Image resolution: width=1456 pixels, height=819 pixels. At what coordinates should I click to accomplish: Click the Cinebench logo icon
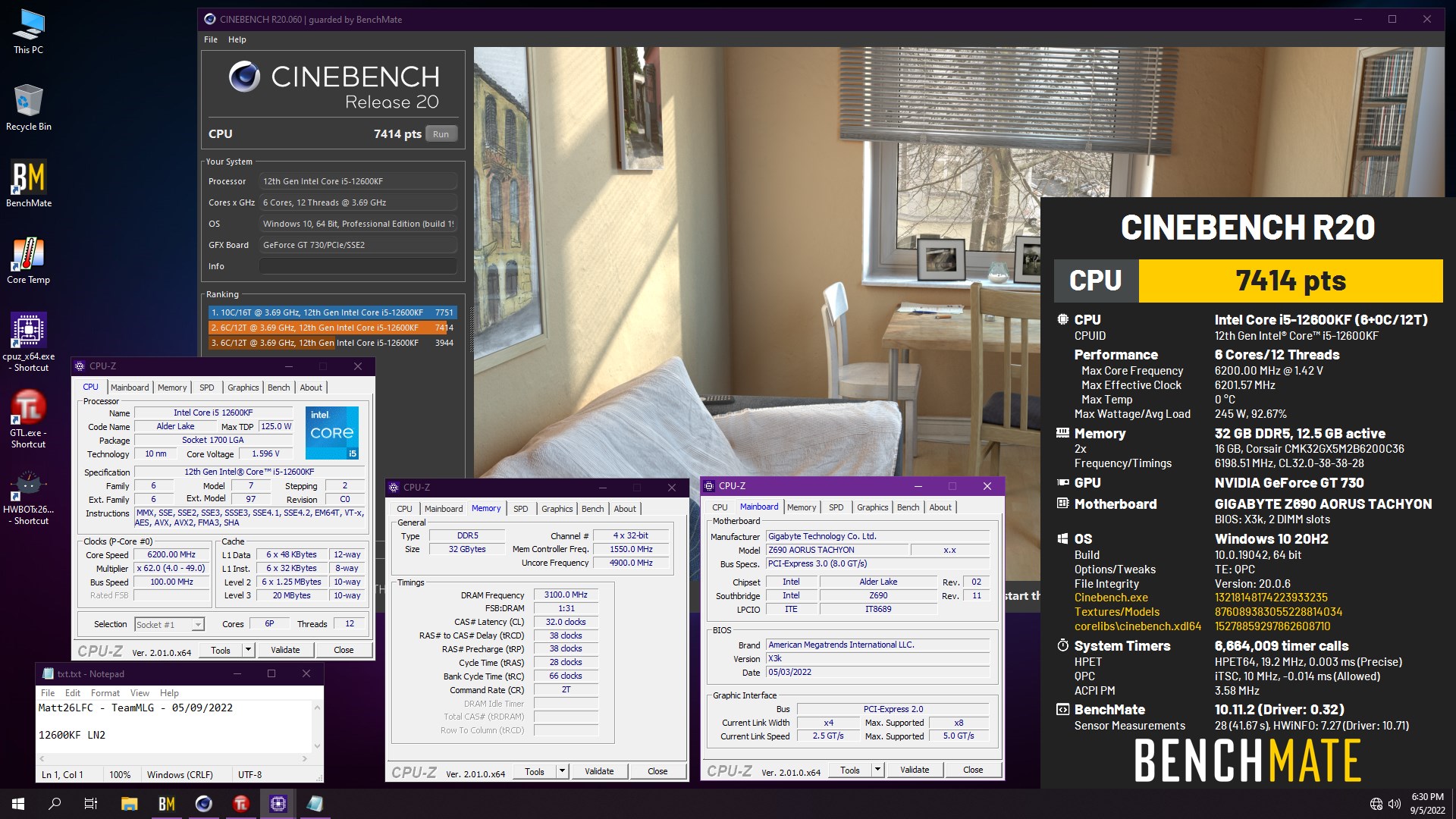pos(245,77)
